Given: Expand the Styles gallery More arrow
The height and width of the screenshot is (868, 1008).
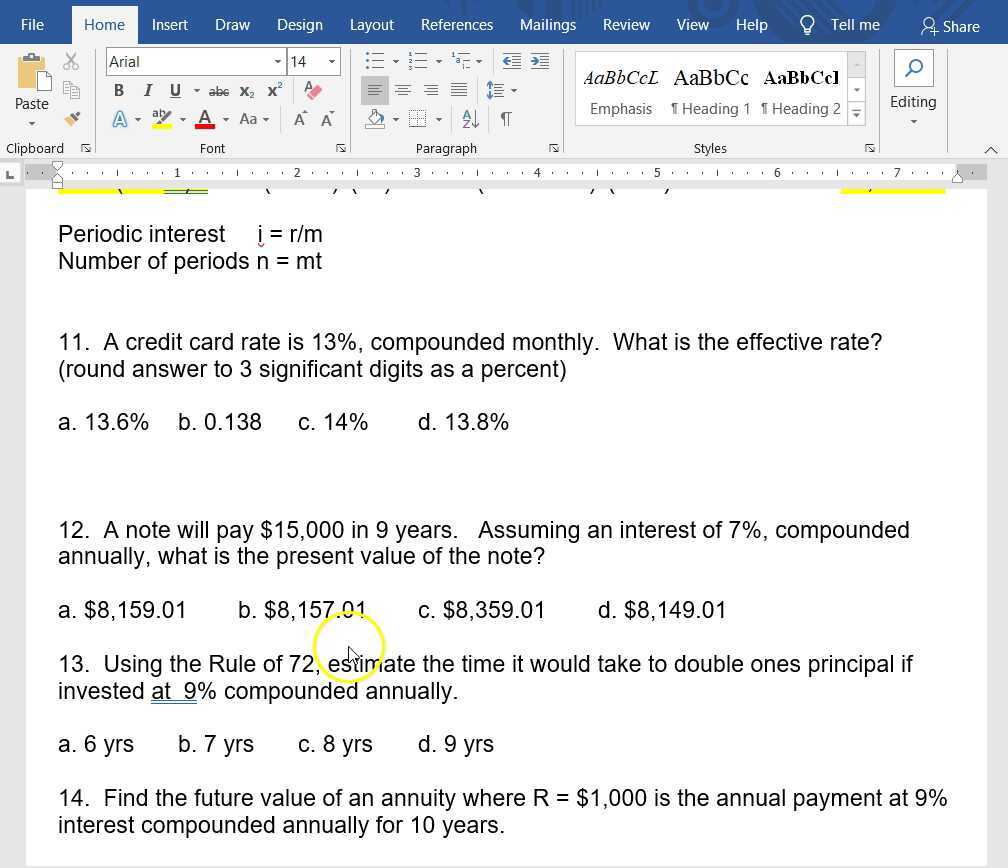Looking at the screenshot, I should (856, 114).
